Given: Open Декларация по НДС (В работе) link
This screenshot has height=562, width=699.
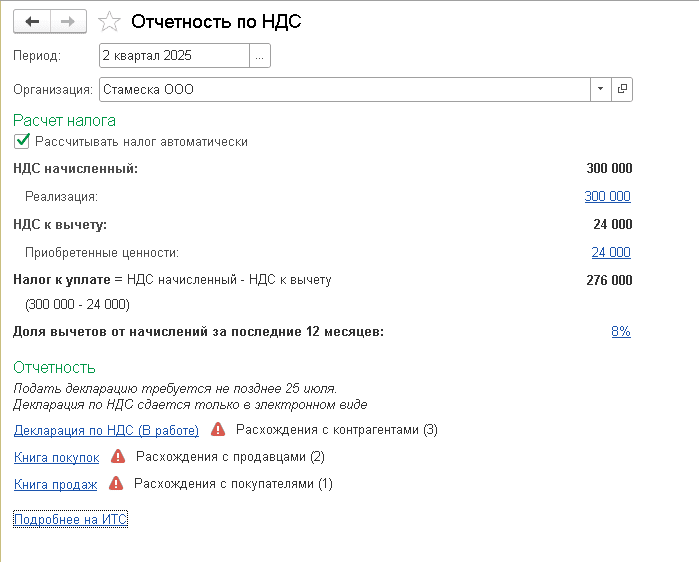Looking at the screenshot, I should click(106, 431).
